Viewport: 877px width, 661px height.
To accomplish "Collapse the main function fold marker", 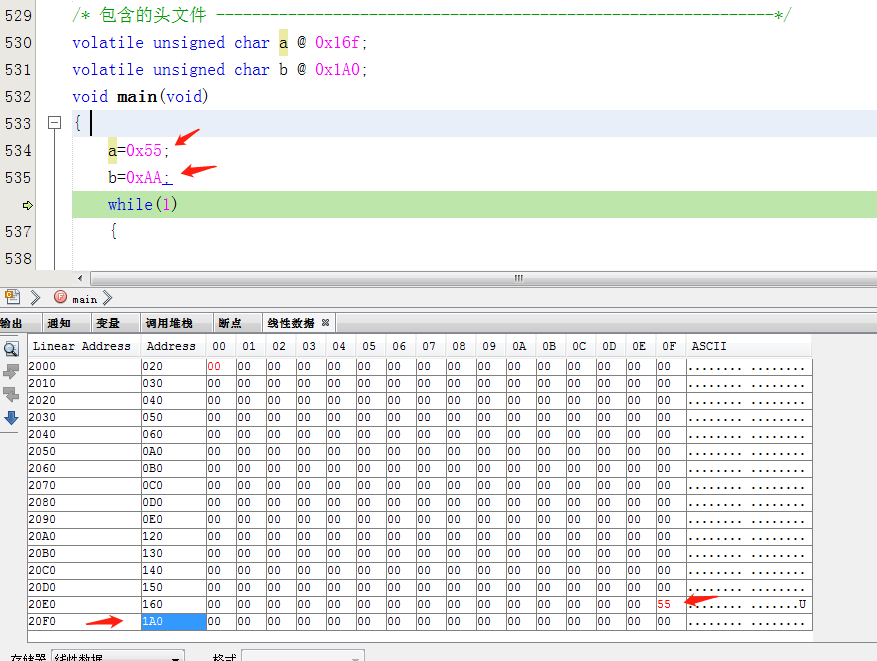I will click(54, 122).
